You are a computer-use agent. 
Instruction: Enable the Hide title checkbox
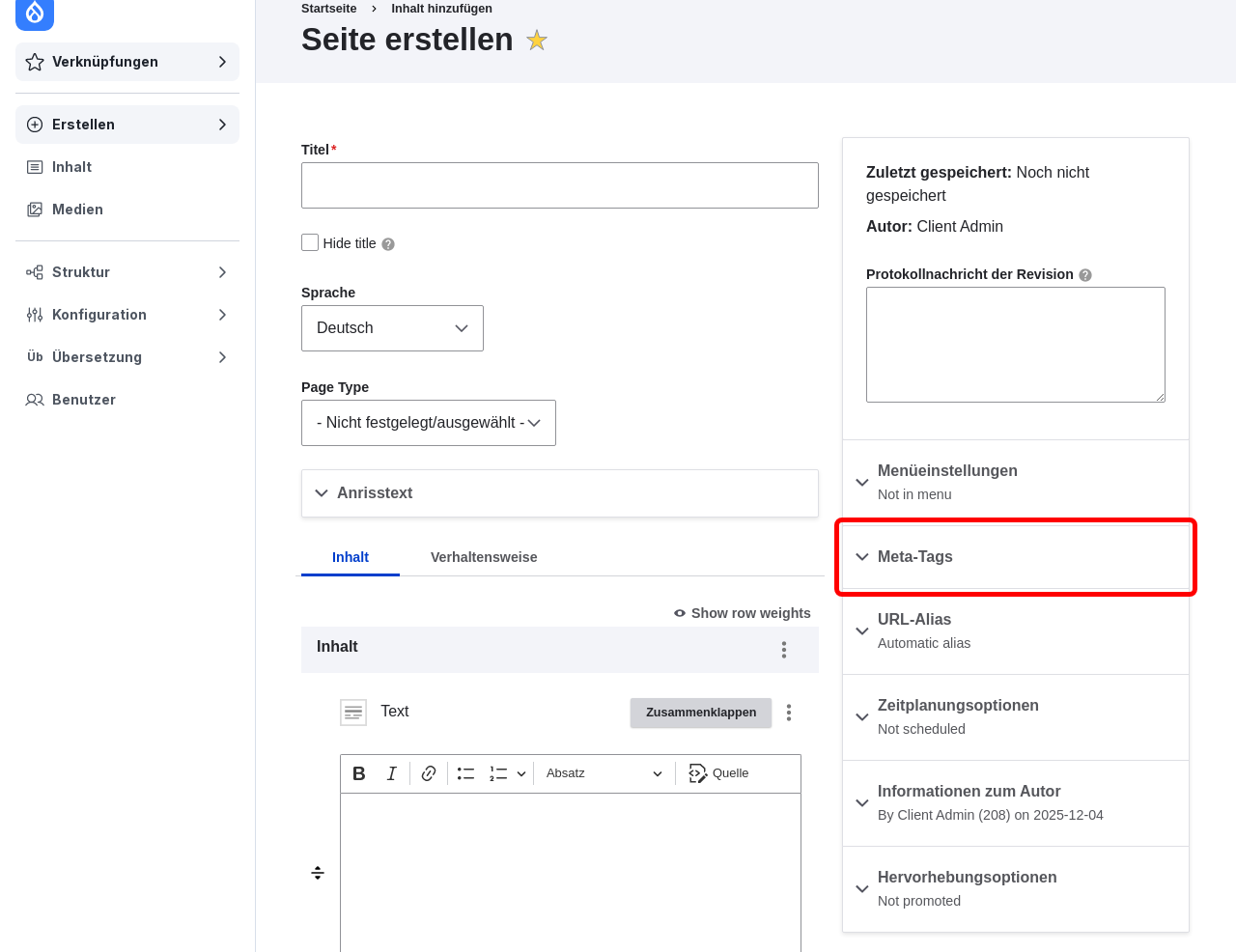[310, 242]
